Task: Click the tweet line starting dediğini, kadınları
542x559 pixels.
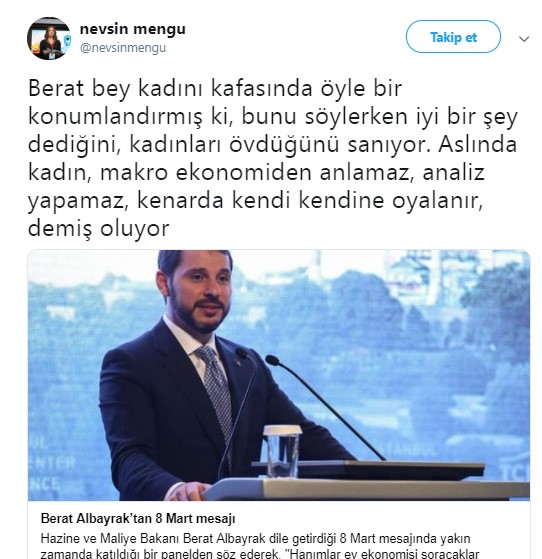Action: pyautogui.click(x=272, y=144)
